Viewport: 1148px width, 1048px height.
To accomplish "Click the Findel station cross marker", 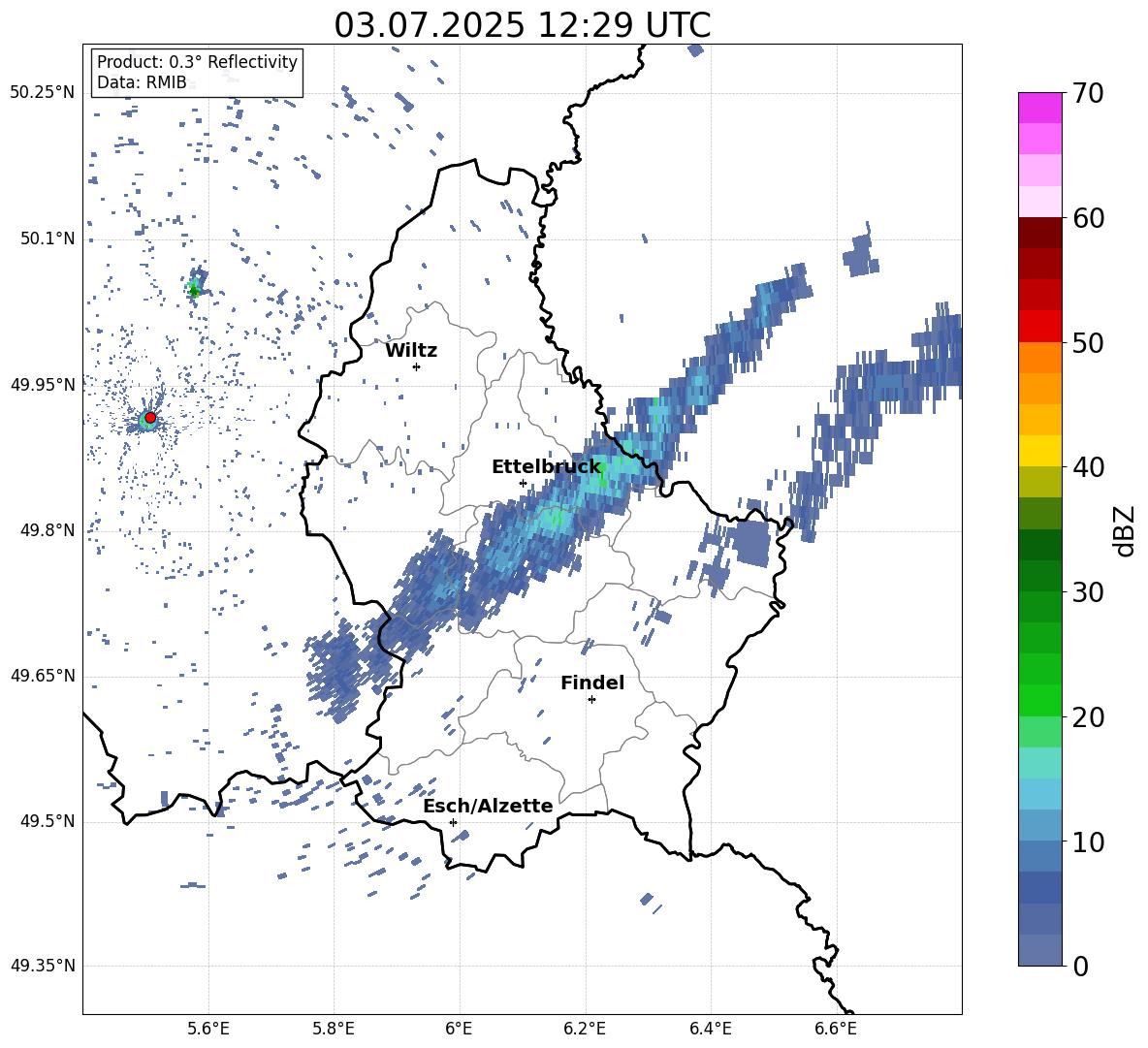I will 591,700.
